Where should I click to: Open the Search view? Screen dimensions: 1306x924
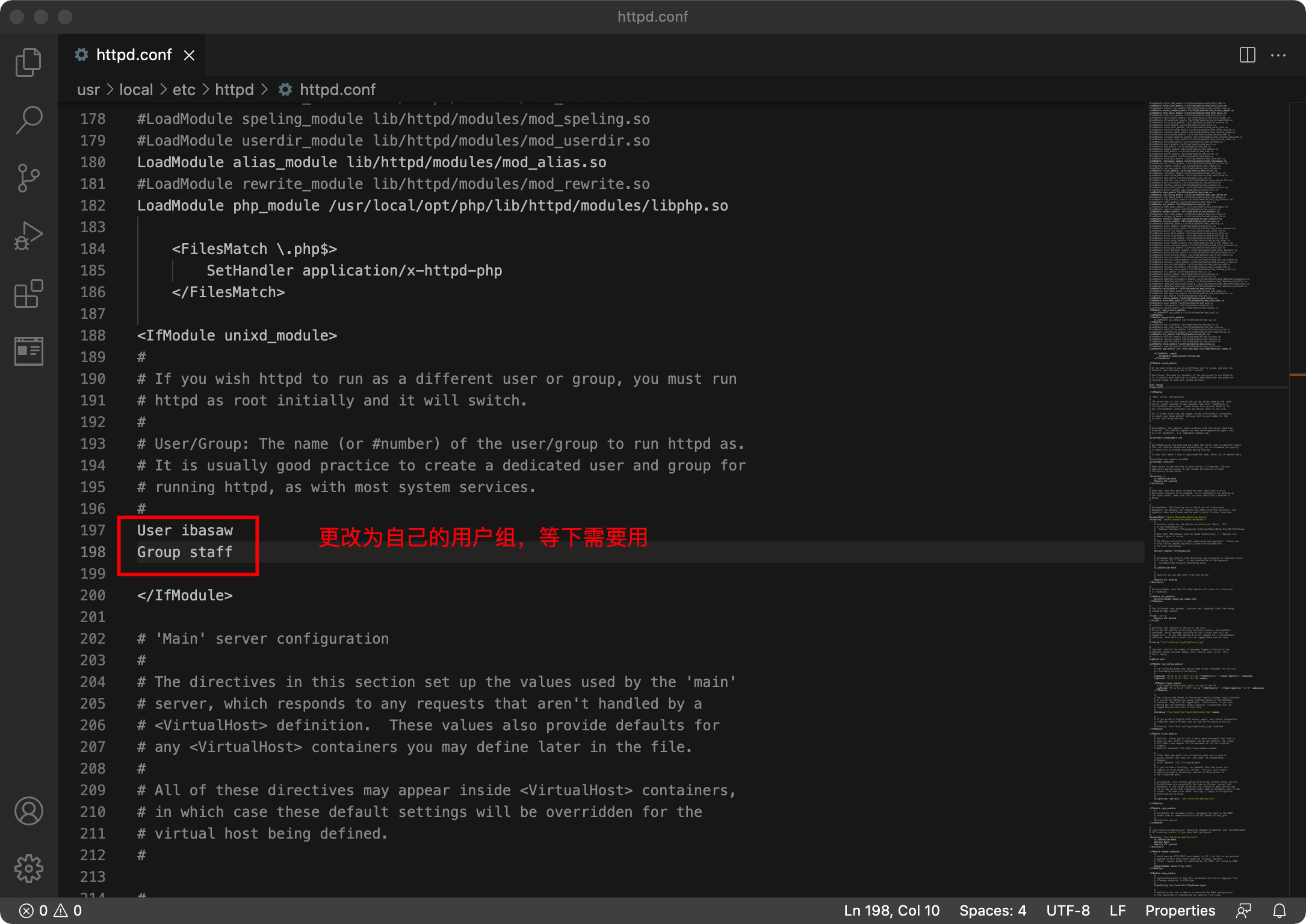28,120
